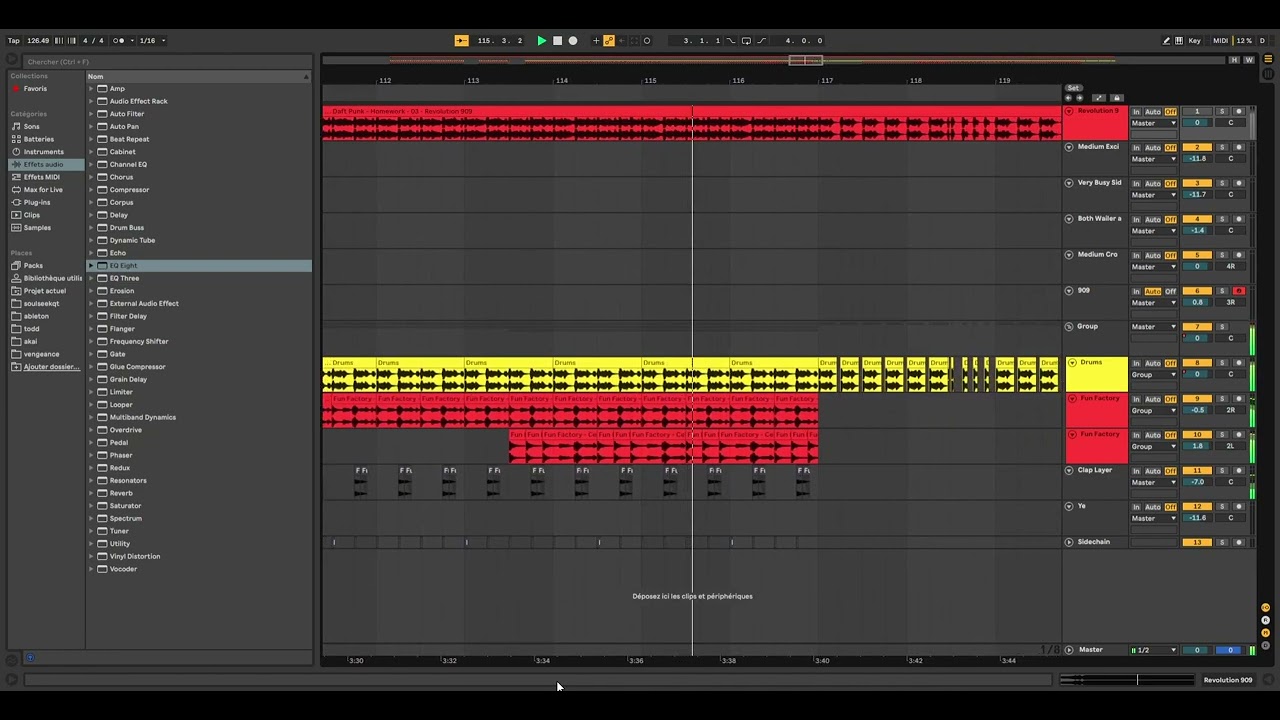Set 909 track monitor to Auto
Image resolution: width=1280 pixels, height=720 pixels.
pyautogui.click(x=1152, y=291)
